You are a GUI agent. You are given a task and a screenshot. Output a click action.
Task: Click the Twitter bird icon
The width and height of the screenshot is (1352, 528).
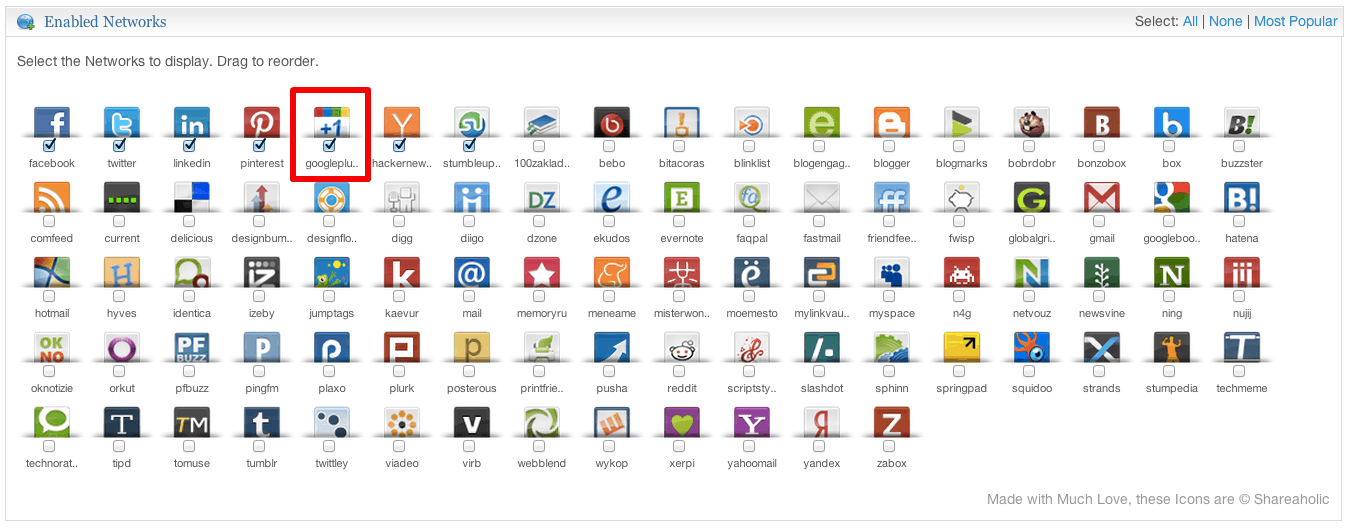[122, 124]
